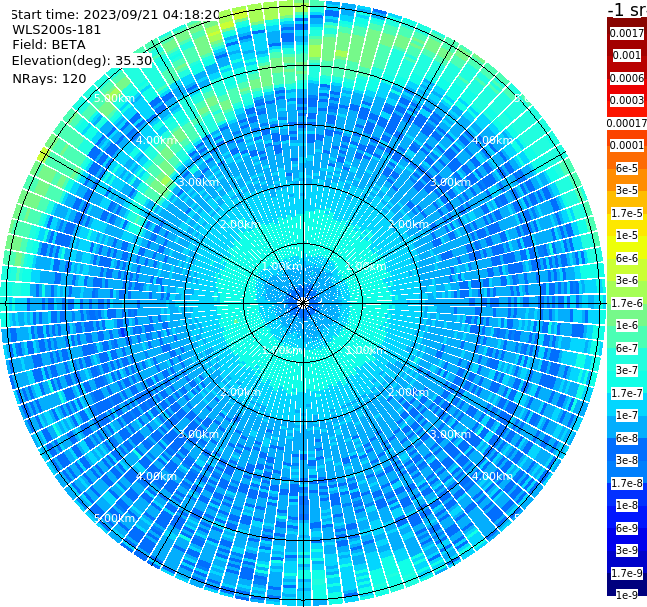647x607 pixels.
Task: Click the 6e-5 color bar label
Action: point(627,168)
